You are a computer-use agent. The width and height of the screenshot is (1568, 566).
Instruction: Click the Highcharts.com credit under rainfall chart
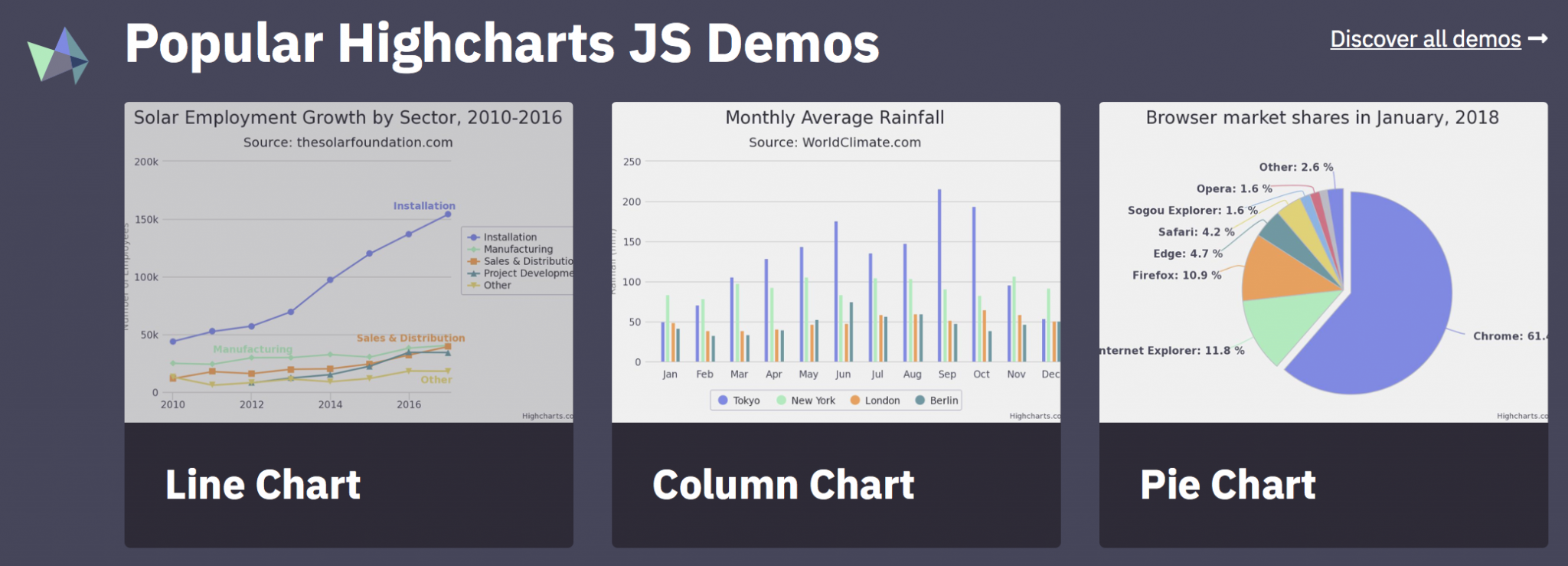tap(1034, 416)
